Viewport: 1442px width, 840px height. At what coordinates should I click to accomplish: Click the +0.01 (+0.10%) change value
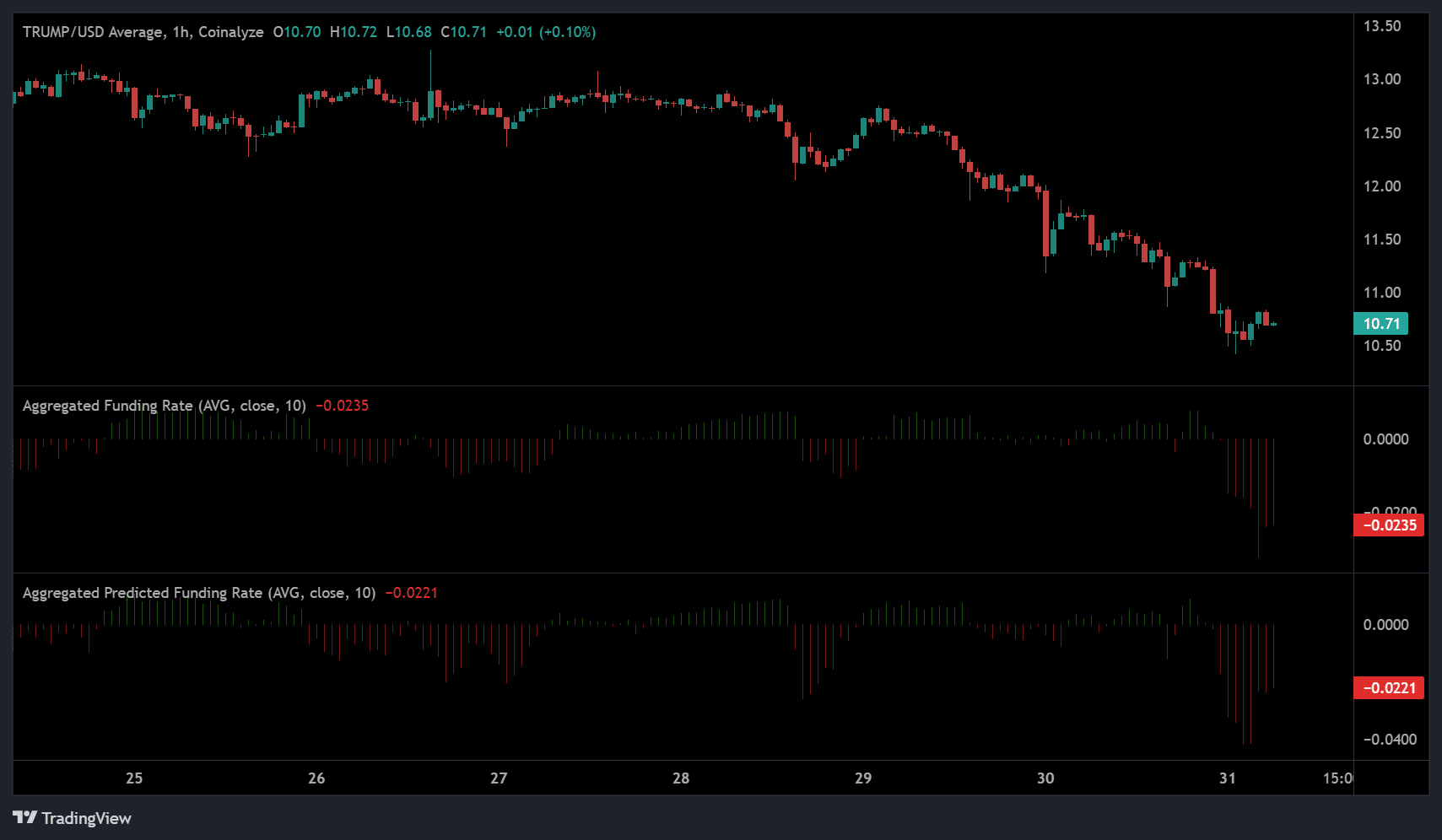(546, 32)
